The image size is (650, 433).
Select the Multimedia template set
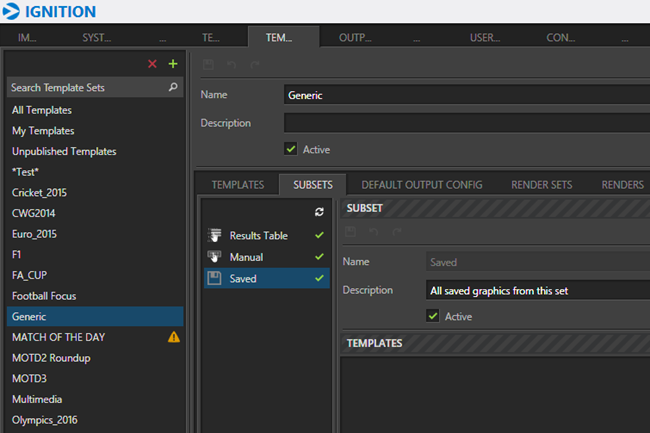95,399
